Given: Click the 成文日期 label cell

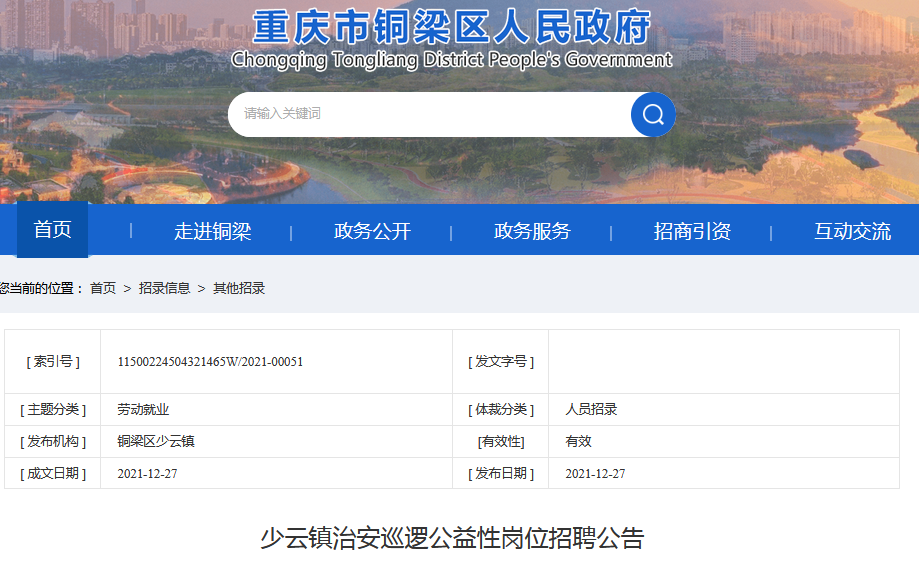Looking at the screenshot, I should 53,474.
